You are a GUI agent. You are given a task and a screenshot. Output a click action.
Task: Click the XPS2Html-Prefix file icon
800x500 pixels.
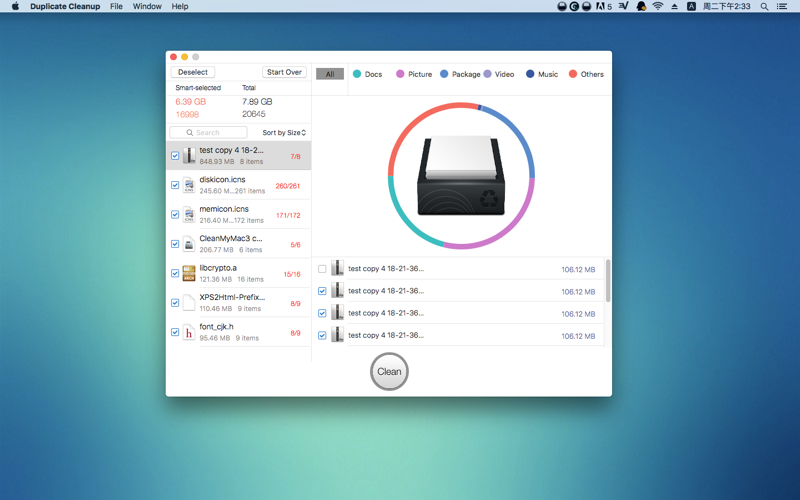point(189,303)
